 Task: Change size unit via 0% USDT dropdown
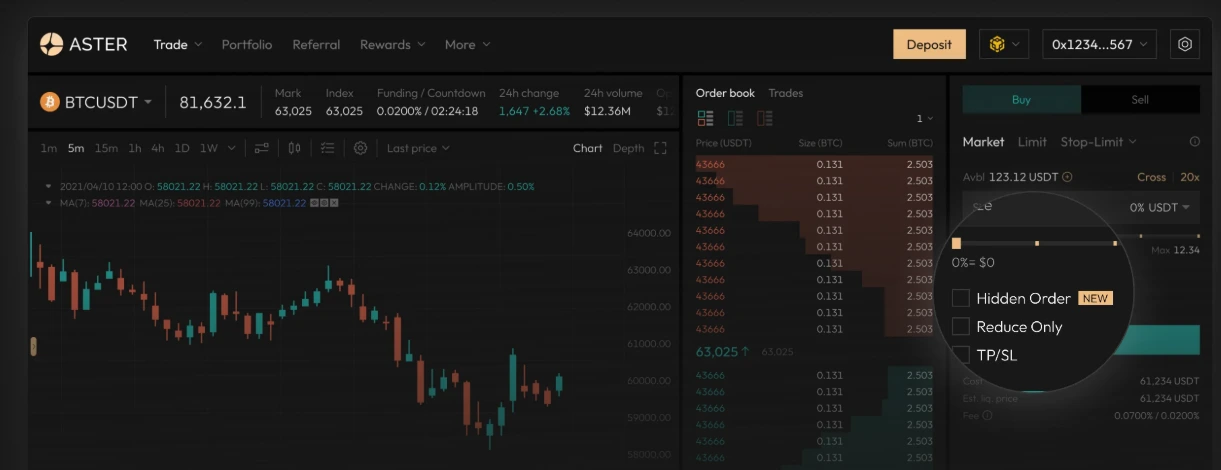click(1160, 207)
